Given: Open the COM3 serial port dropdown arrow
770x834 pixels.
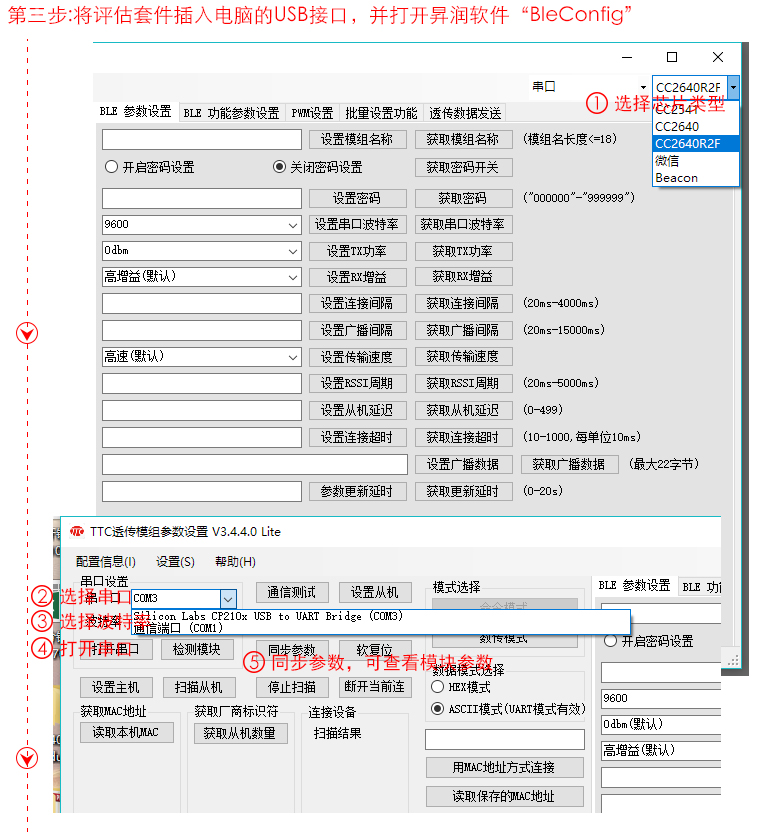Looking at the screenshot, I should (228, 599).
